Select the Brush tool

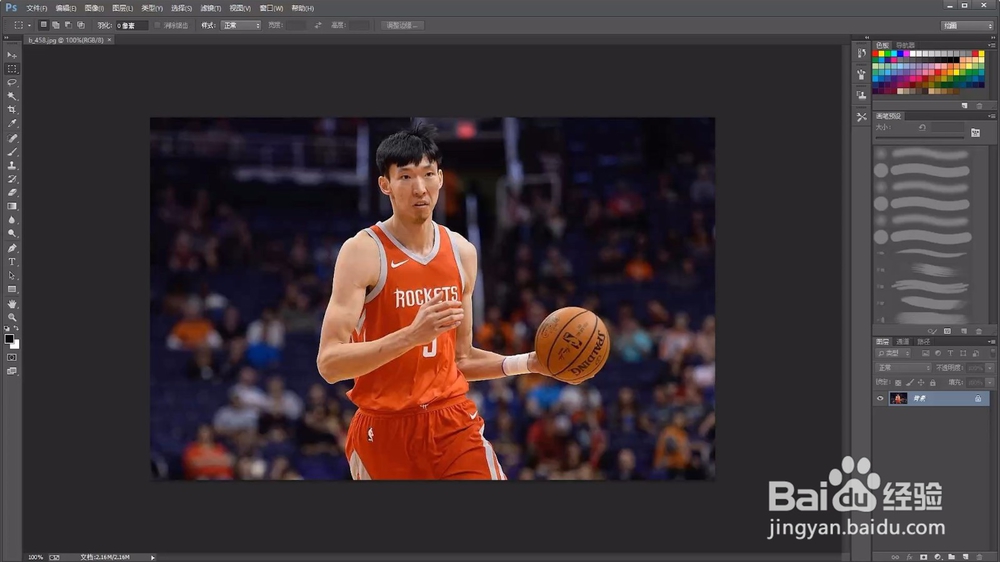pos(11,152)
